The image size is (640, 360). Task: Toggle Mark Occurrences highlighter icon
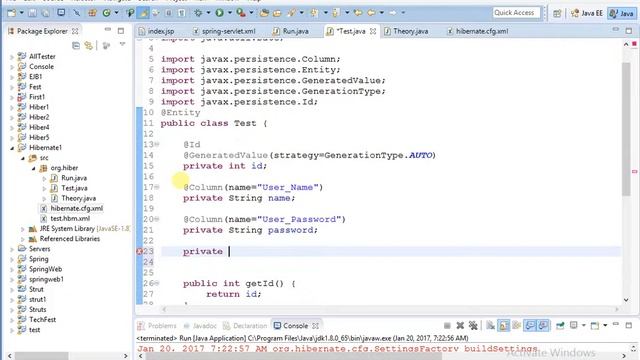143,13
